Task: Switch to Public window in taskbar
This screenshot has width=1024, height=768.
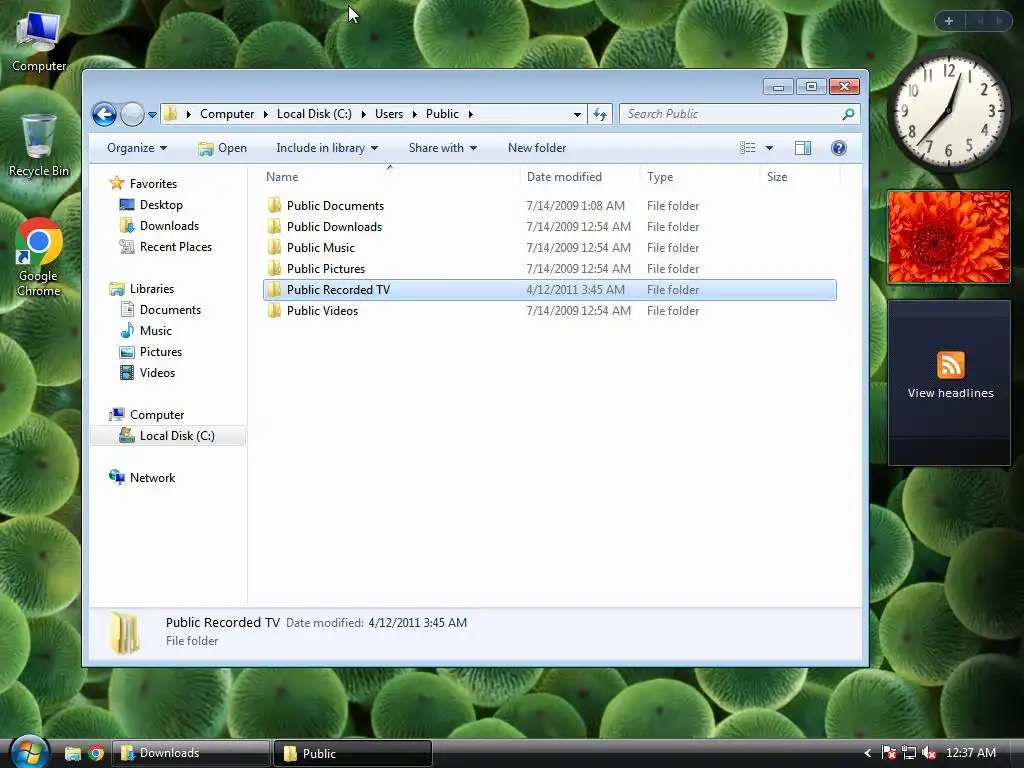Action: pyautogui.click(x=353, y=753)
